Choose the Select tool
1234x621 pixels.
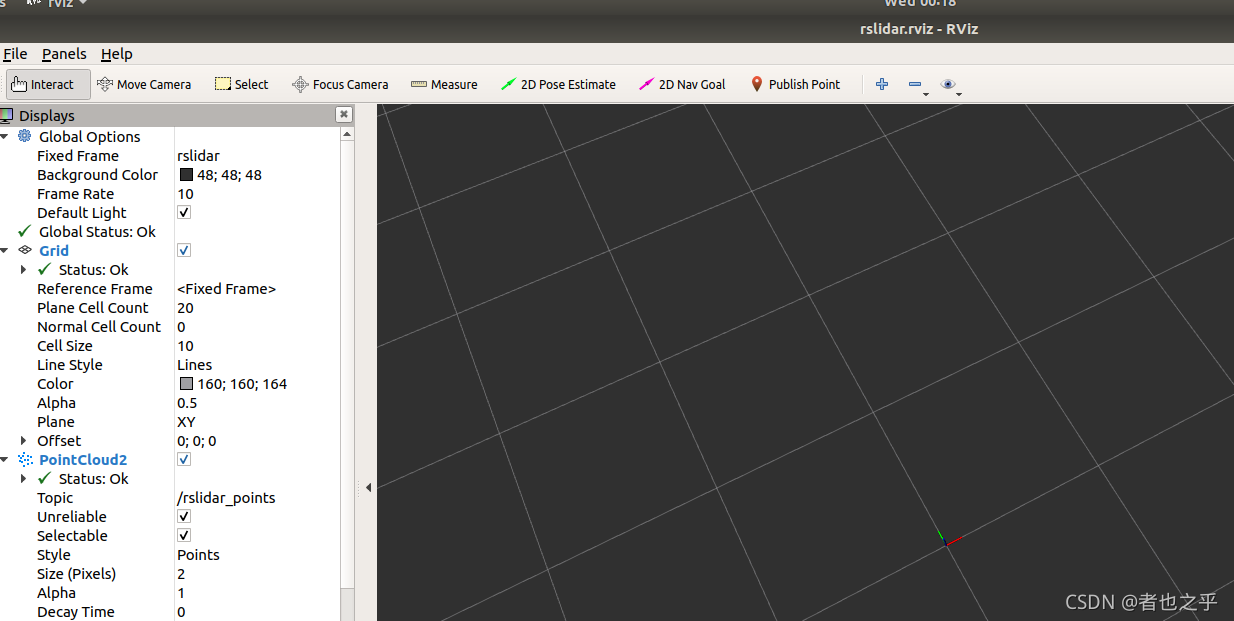click(x=241, y=85)
